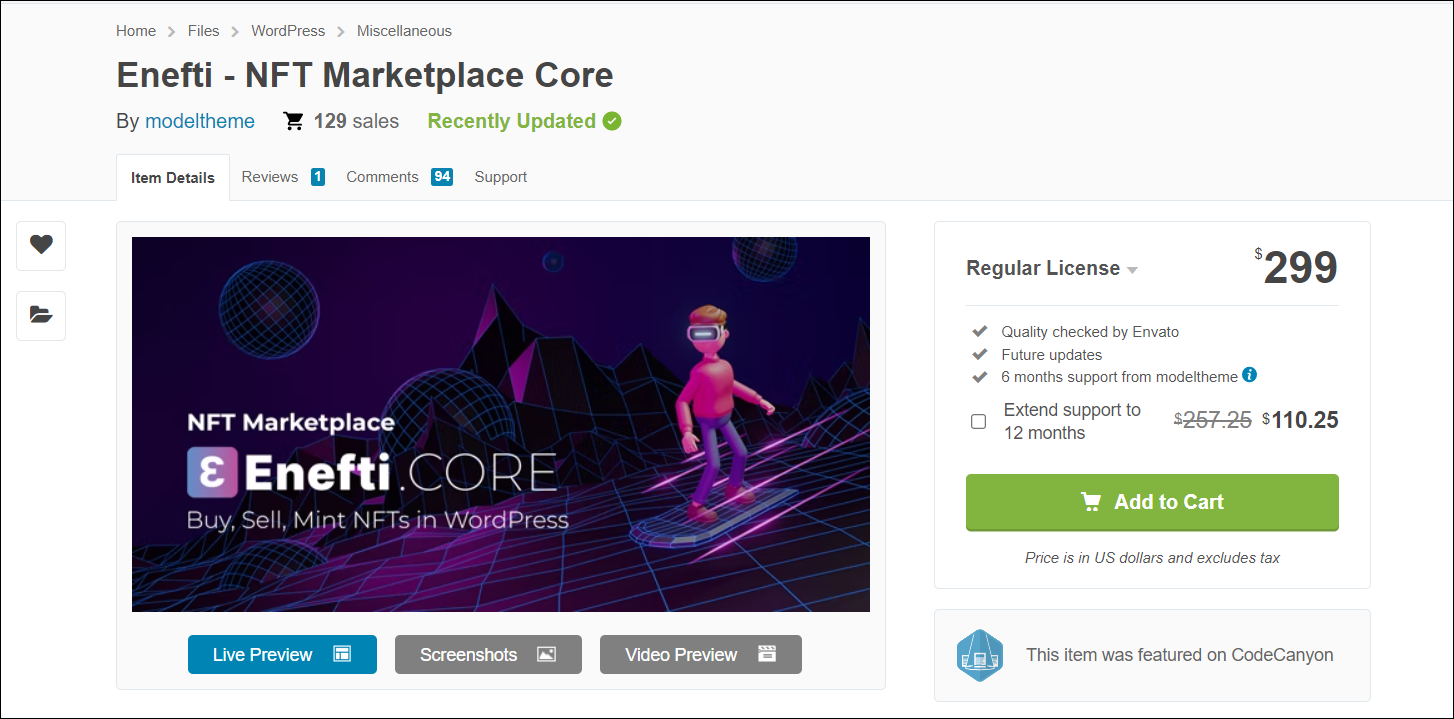Click the support info icon beside modeltheme
Screen dimensions: 1454x719
1249,375
